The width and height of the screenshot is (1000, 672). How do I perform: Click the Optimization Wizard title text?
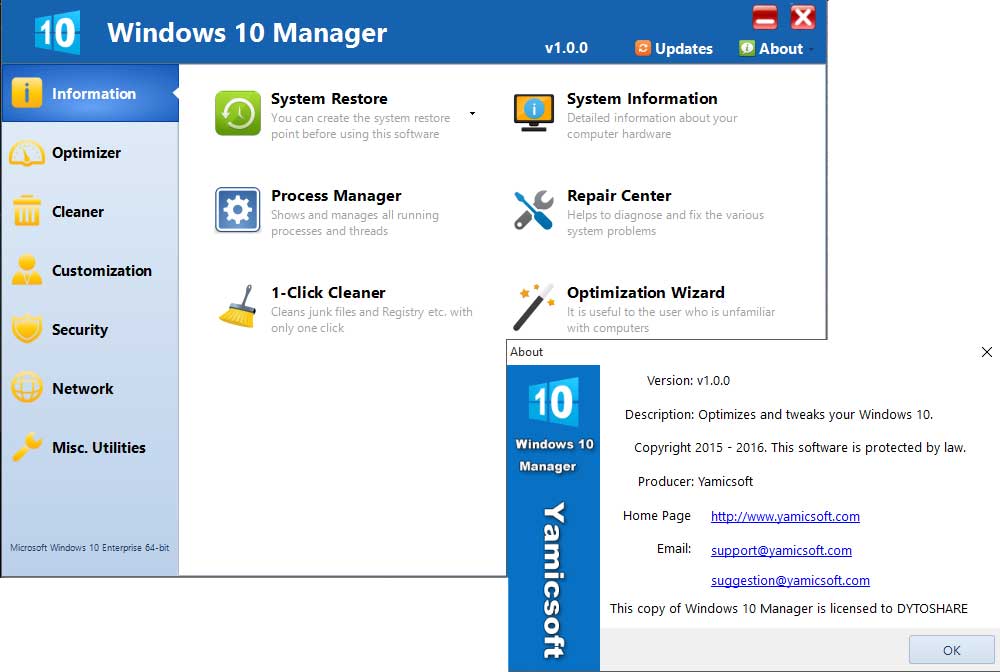(x=646, y=293)
